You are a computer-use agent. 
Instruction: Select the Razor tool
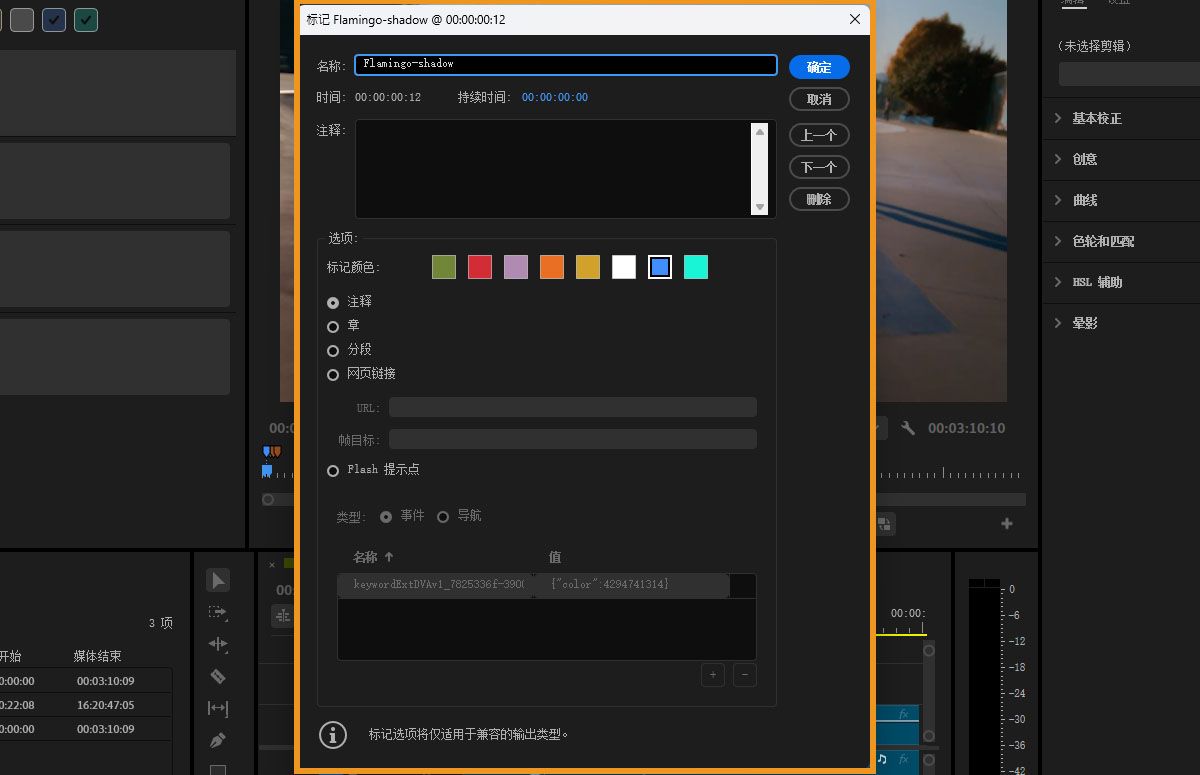click(218, 676)
